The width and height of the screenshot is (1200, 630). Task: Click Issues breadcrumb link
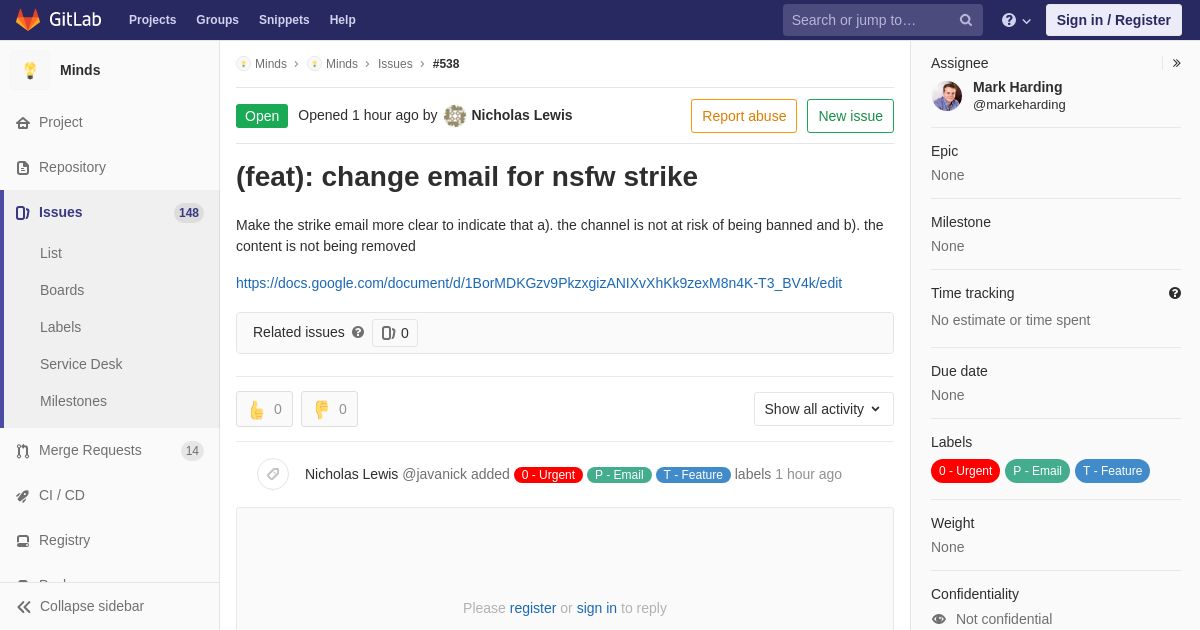[395, 64]
